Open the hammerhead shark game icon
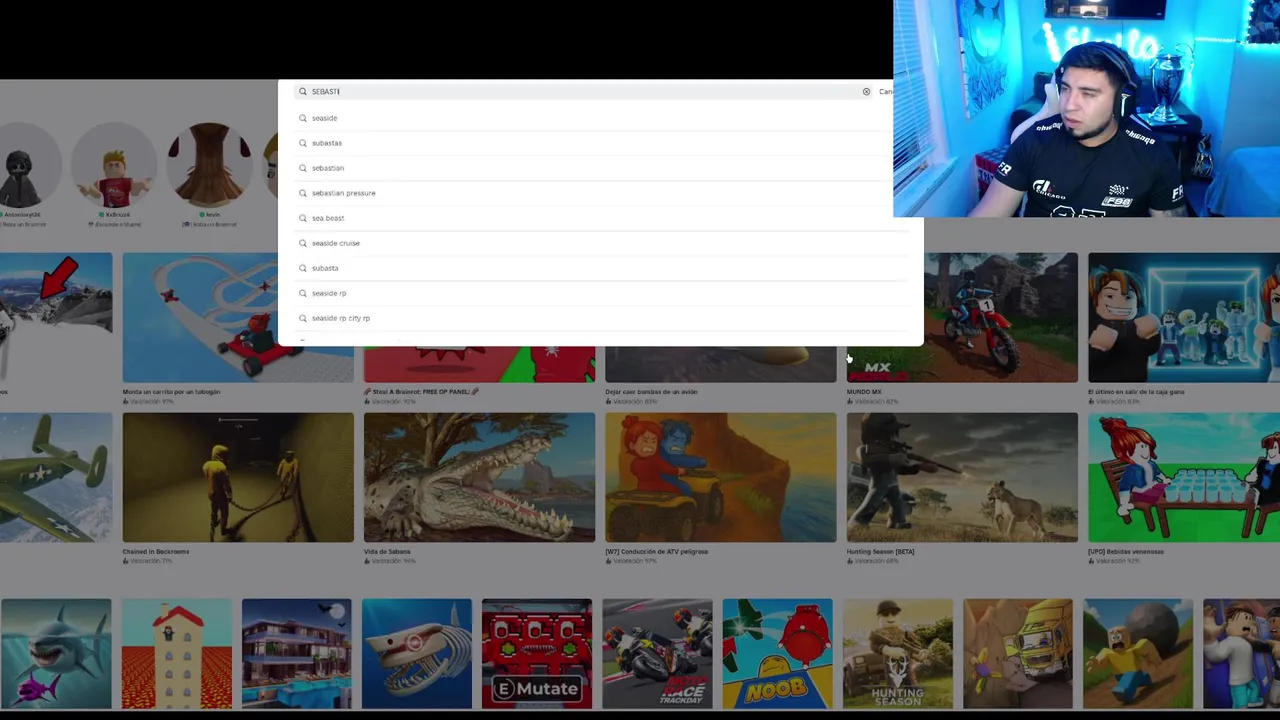 (x=417, y=653)
